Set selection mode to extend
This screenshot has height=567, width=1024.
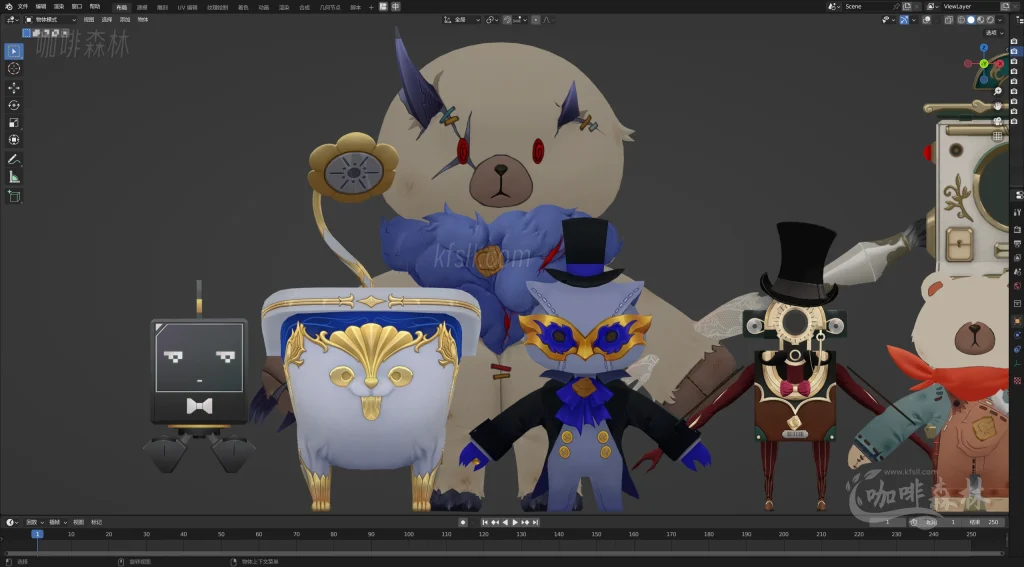pos(37,33)
